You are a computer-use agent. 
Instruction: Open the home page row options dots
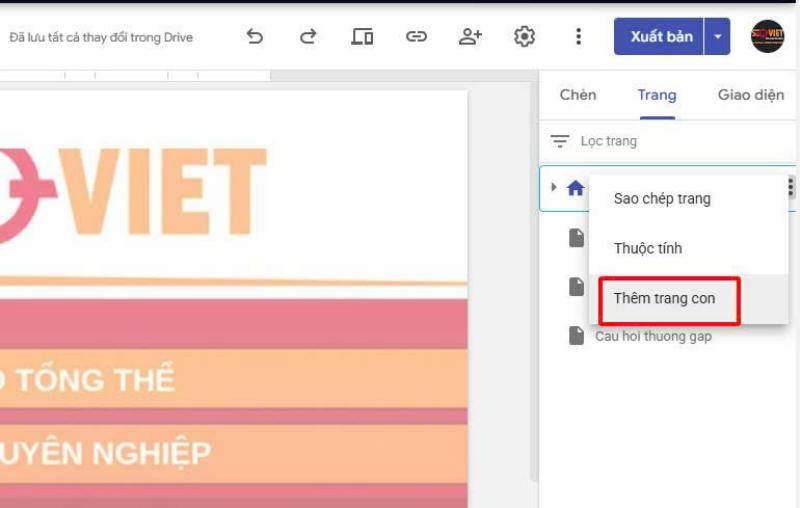tap(790, 187)
